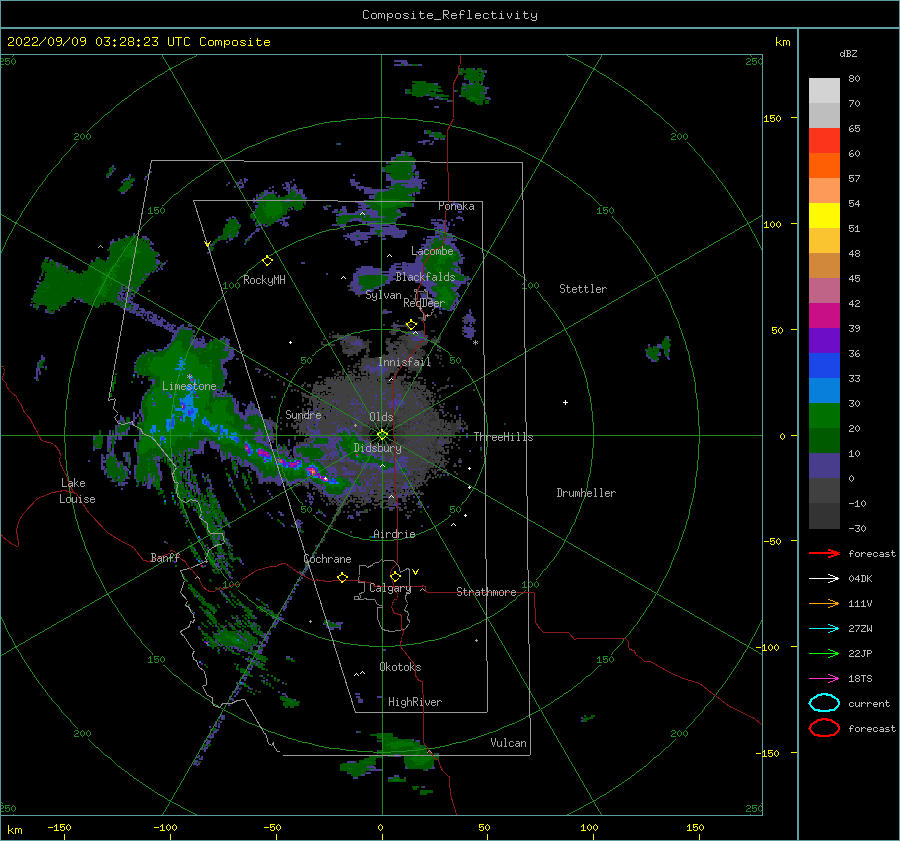Click the Banff label

(x=165, y=557)
